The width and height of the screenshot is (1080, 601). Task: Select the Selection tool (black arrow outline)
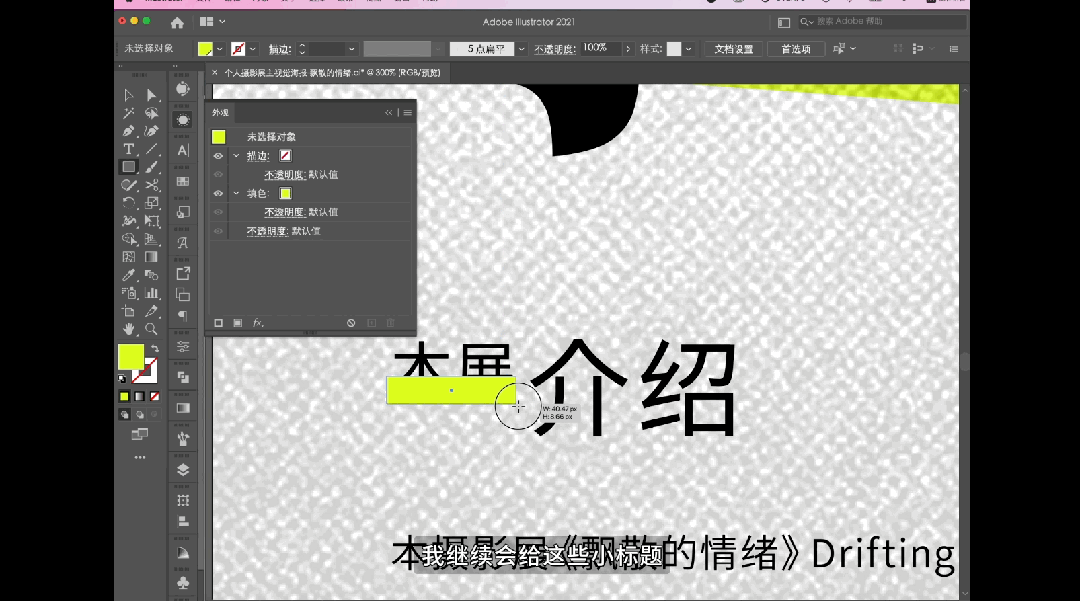129,95
